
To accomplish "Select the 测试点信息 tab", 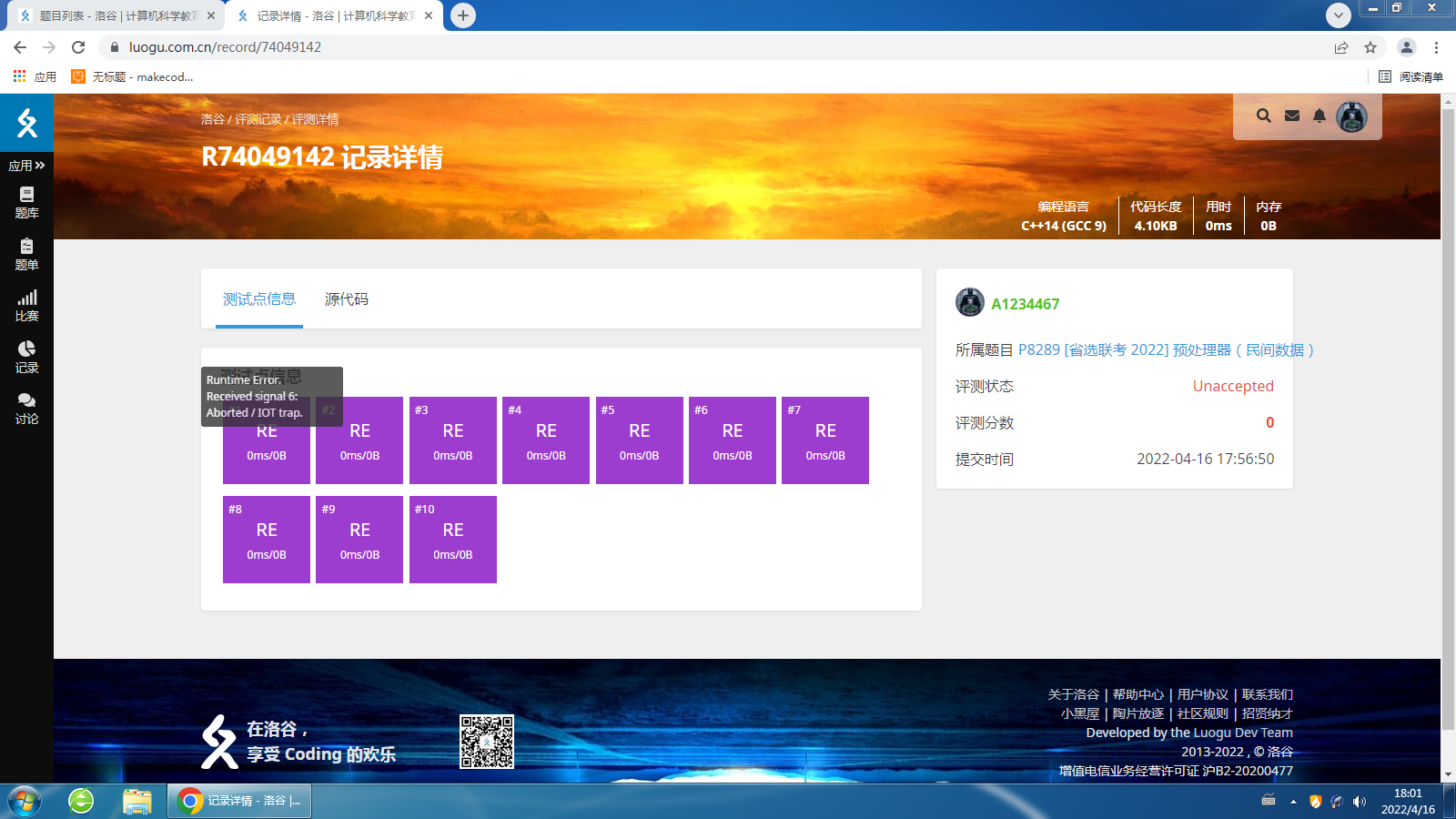I will click(259, 299).
